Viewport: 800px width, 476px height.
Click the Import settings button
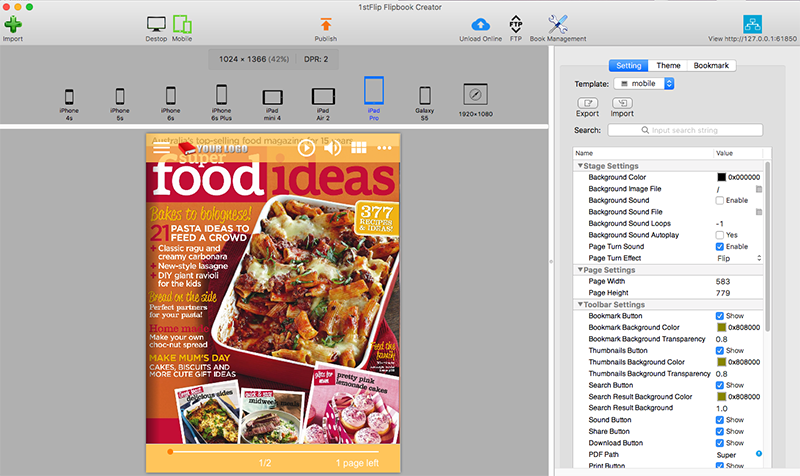point(622,103)
